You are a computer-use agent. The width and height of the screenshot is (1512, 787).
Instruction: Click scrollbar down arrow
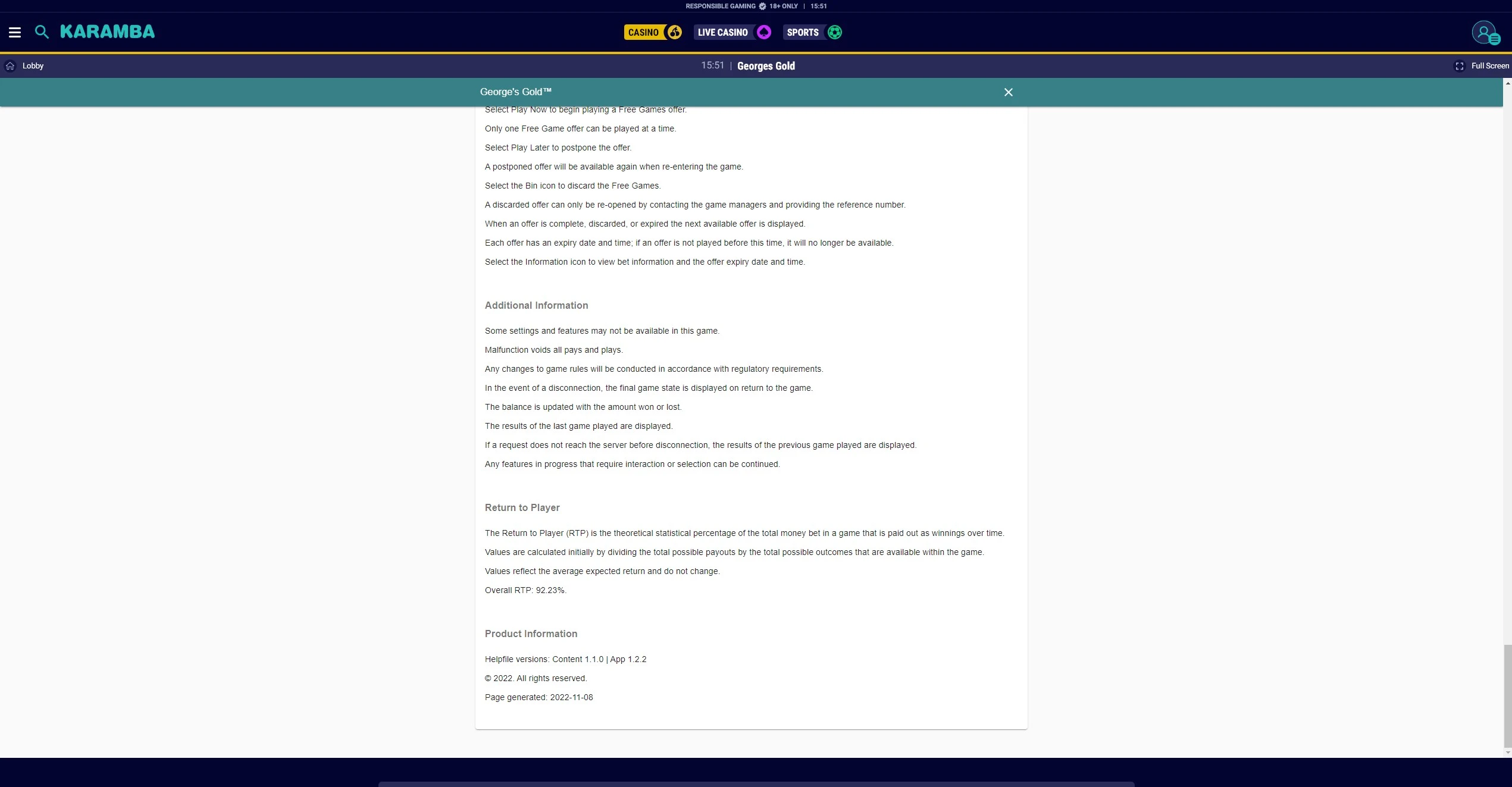[x=1507, y=753]
